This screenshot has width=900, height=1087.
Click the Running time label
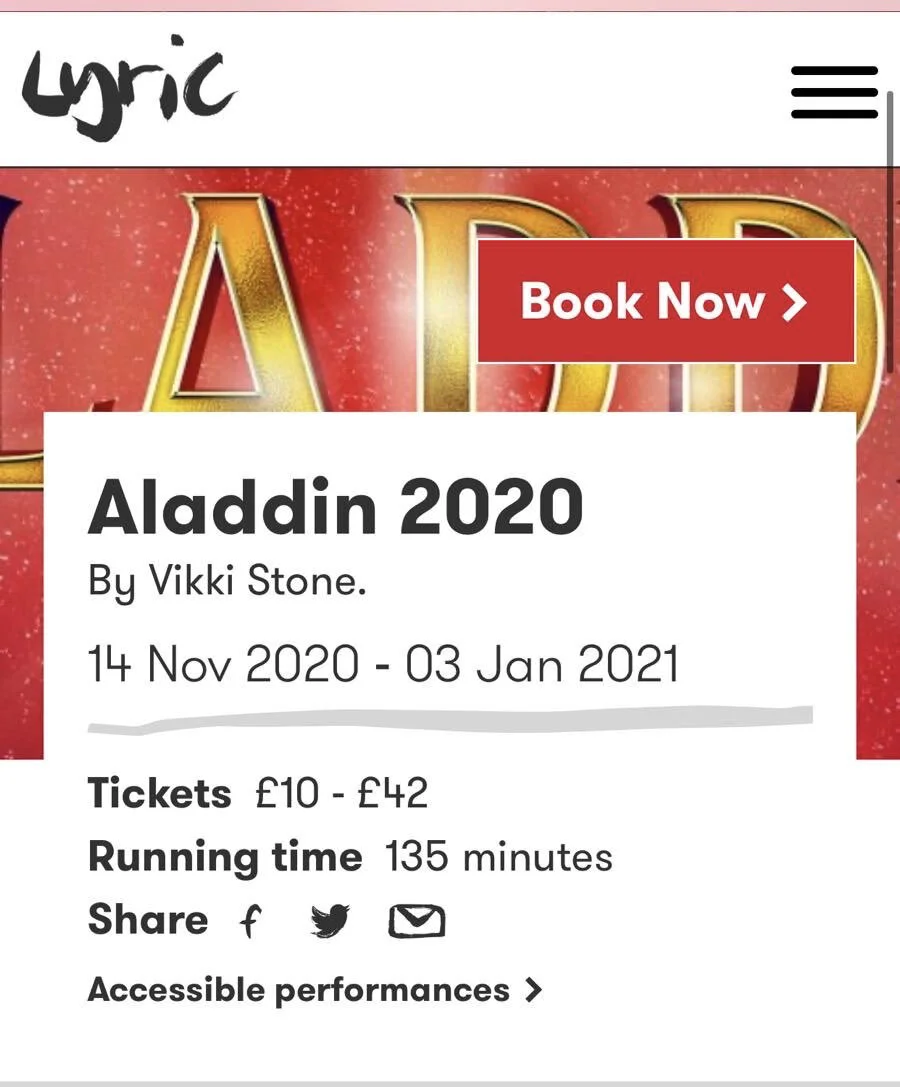tap(225, 858)
